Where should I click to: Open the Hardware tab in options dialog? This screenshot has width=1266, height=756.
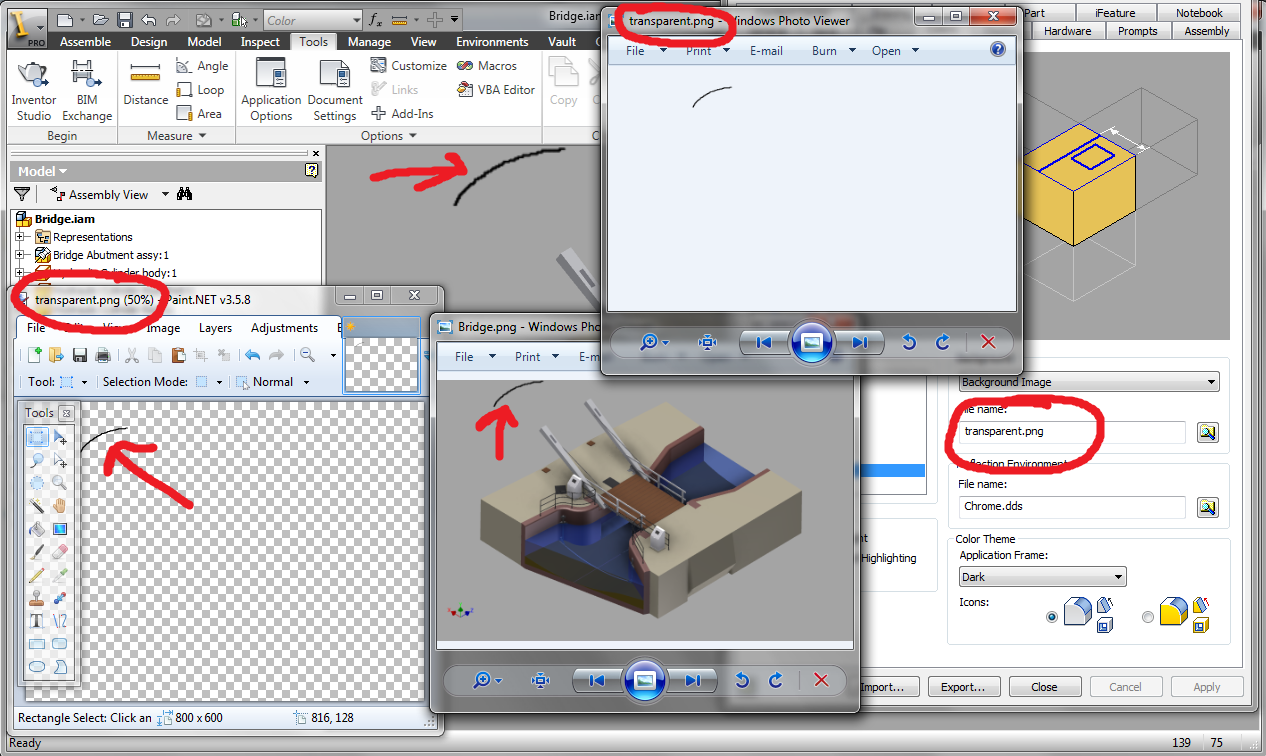pos(1067,31)
